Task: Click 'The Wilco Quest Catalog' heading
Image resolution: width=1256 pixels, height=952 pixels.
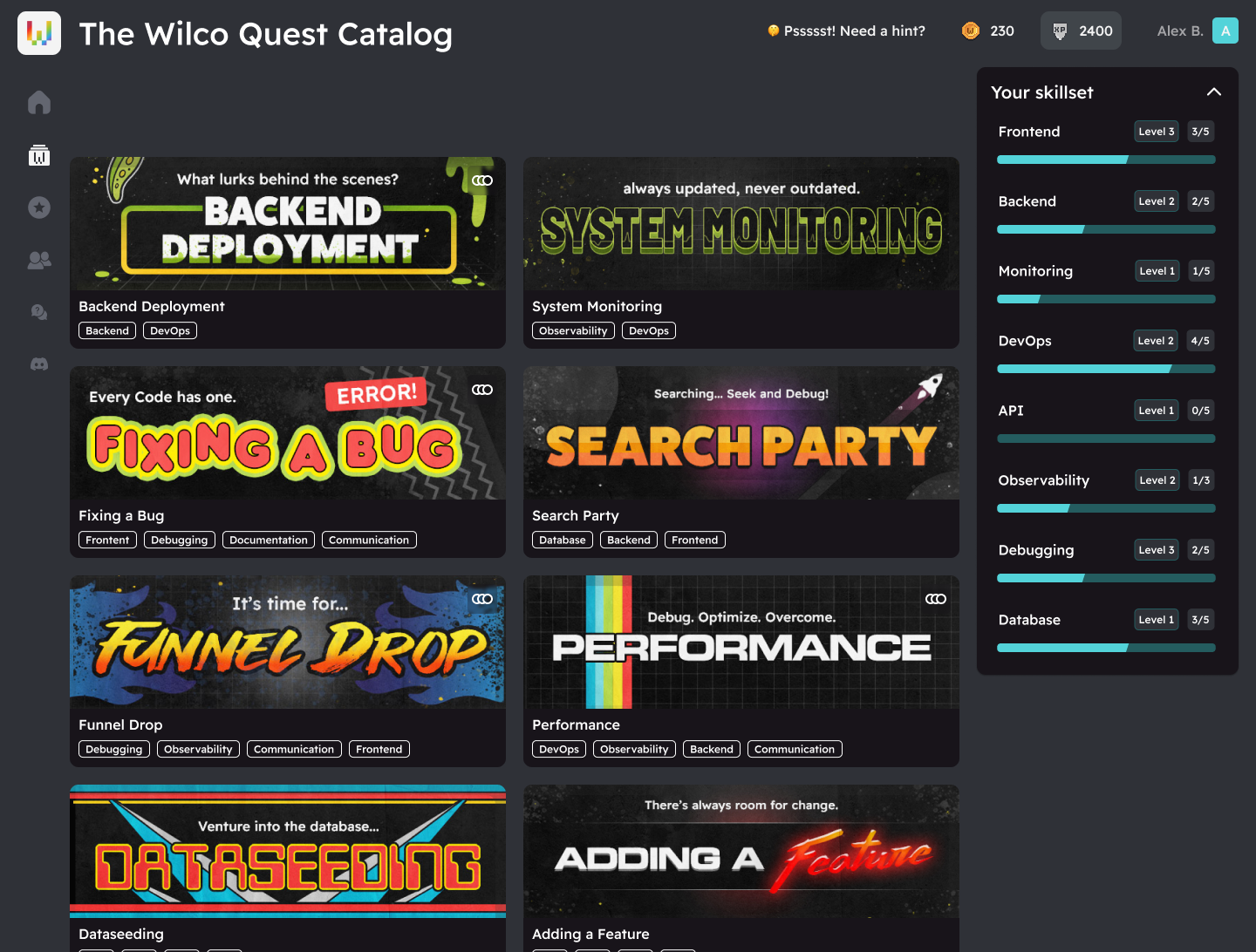Action: (x=266, y=34)
